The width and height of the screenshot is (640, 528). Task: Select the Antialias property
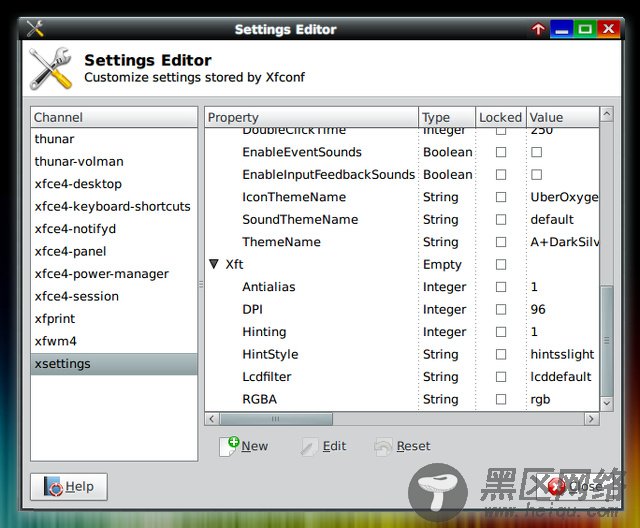click(x=269, y=287)
